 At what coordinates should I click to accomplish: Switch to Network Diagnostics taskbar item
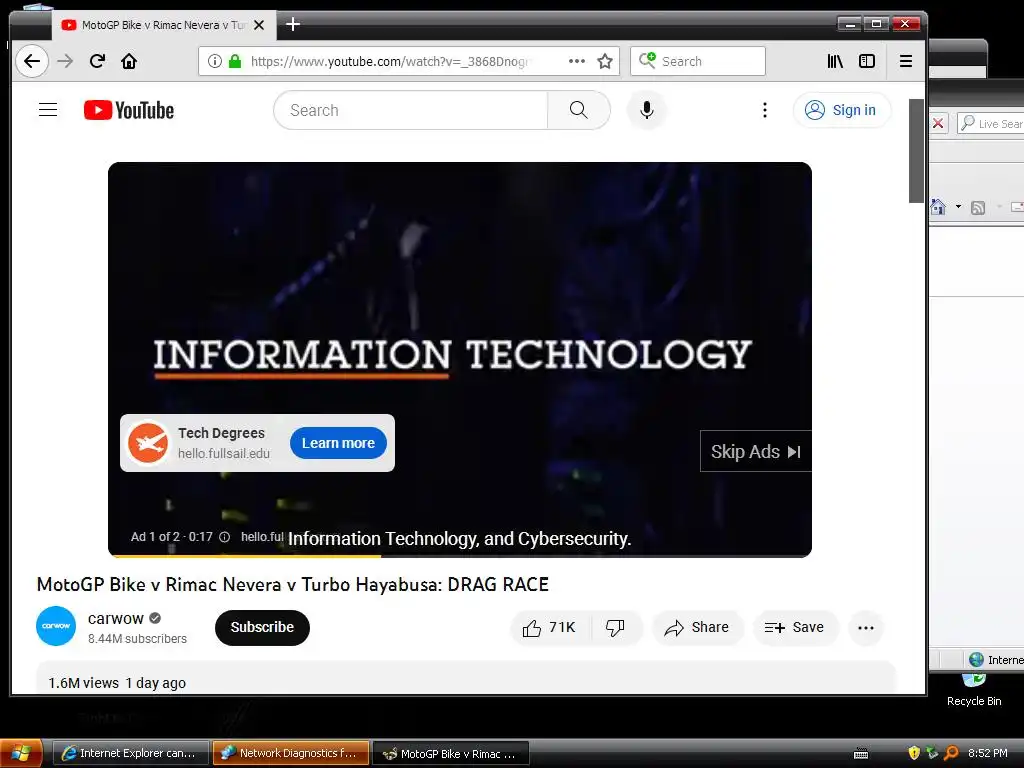291,754
